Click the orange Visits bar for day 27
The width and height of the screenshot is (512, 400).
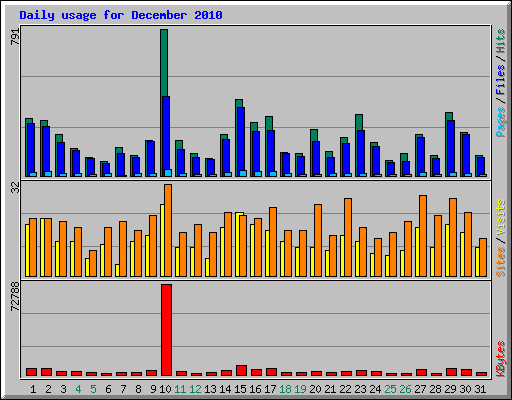click(423, 236)
